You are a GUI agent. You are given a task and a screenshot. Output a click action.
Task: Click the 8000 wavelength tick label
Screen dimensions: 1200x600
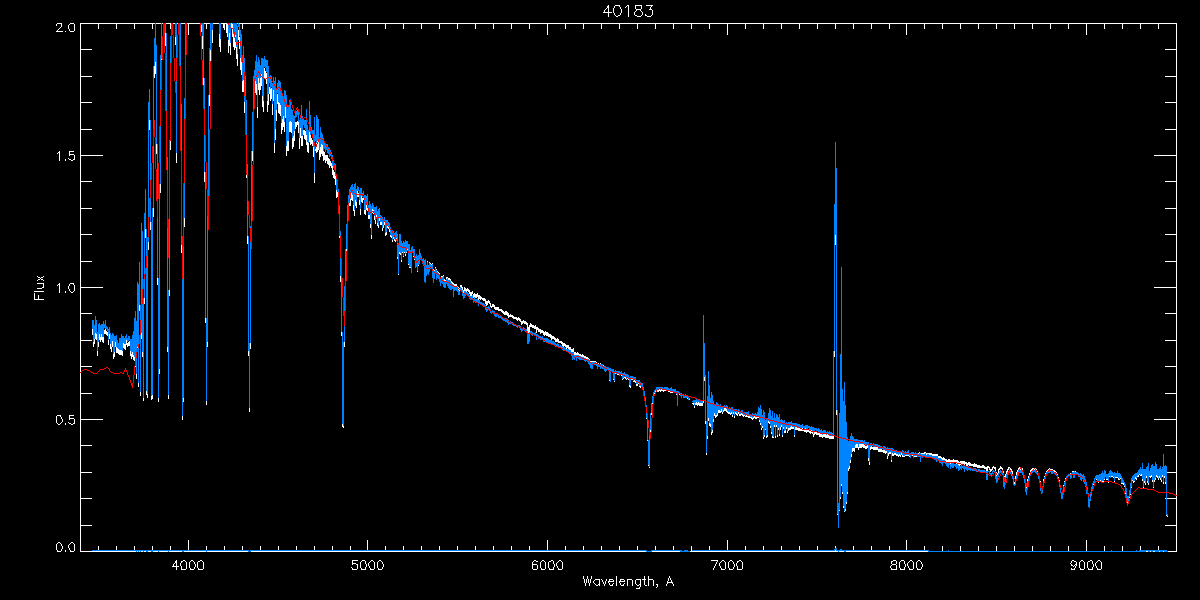[907, 566]
